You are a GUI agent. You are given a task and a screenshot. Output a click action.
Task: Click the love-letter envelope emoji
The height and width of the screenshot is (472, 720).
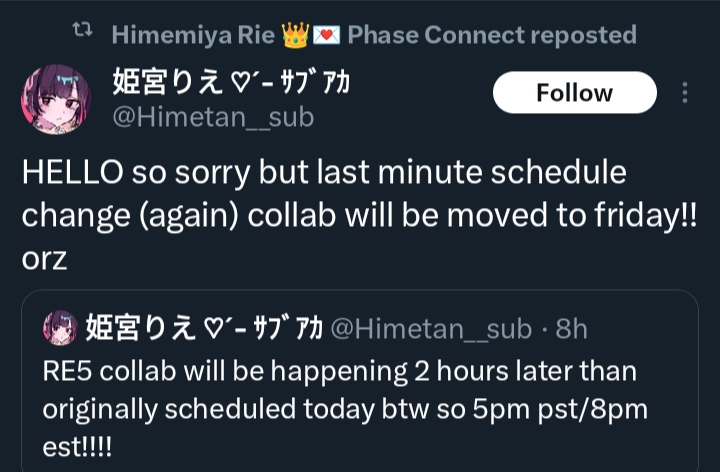click(x=326, y=35)
